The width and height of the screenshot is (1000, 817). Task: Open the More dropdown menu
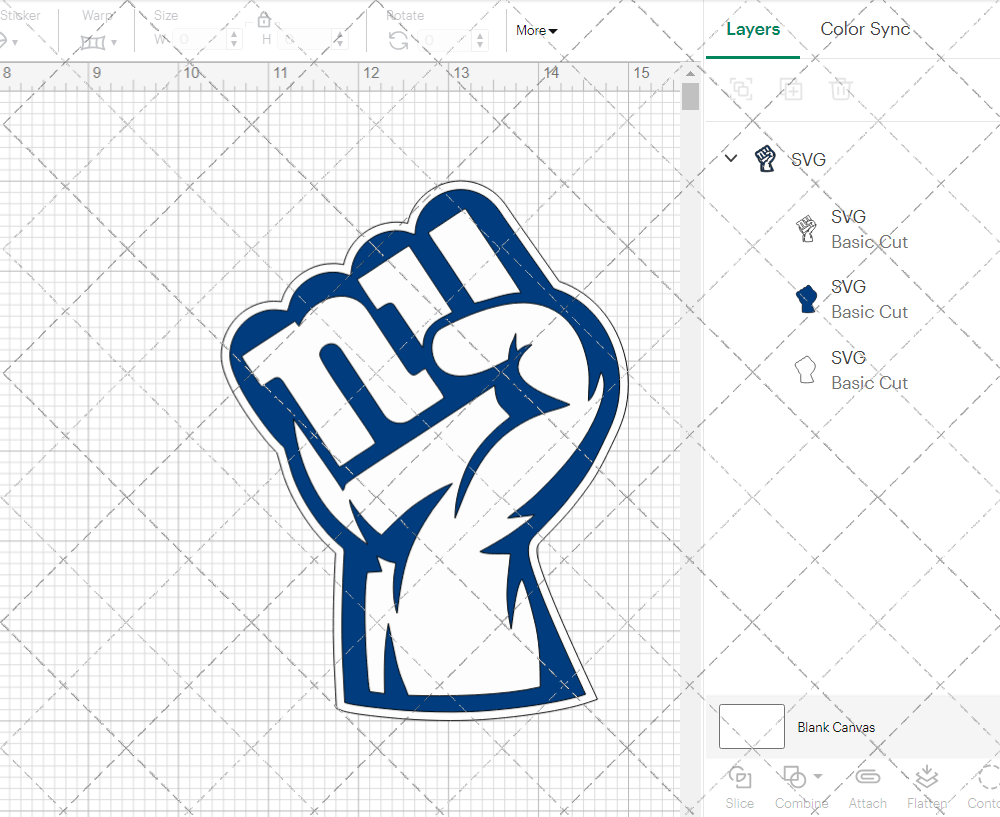[x=536, y=31]
